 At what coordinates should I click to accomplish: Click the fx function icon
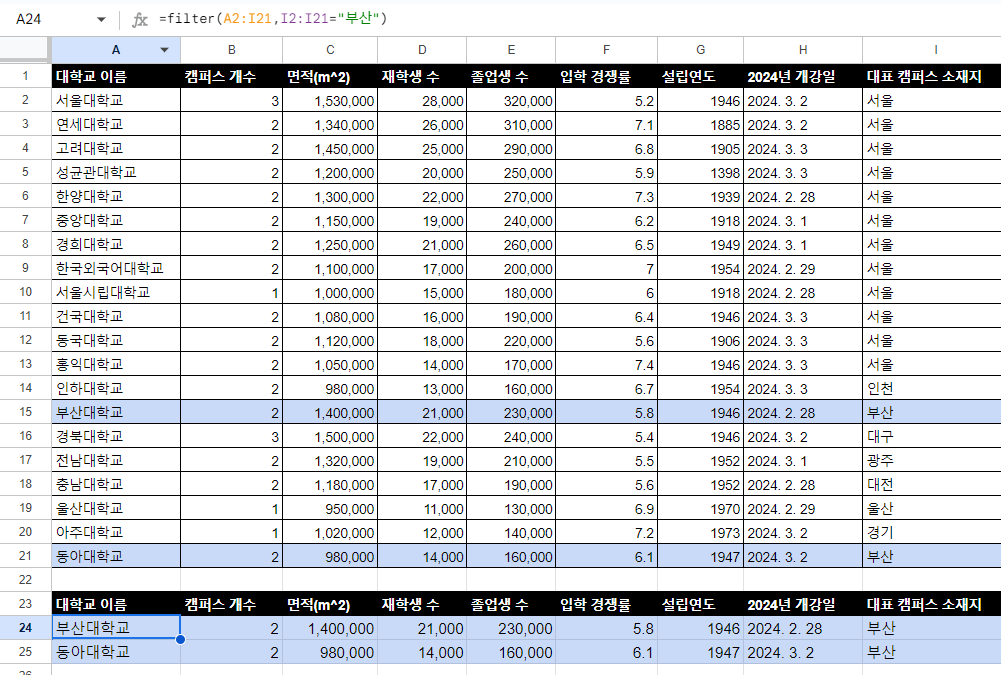[x=139, y=20]
